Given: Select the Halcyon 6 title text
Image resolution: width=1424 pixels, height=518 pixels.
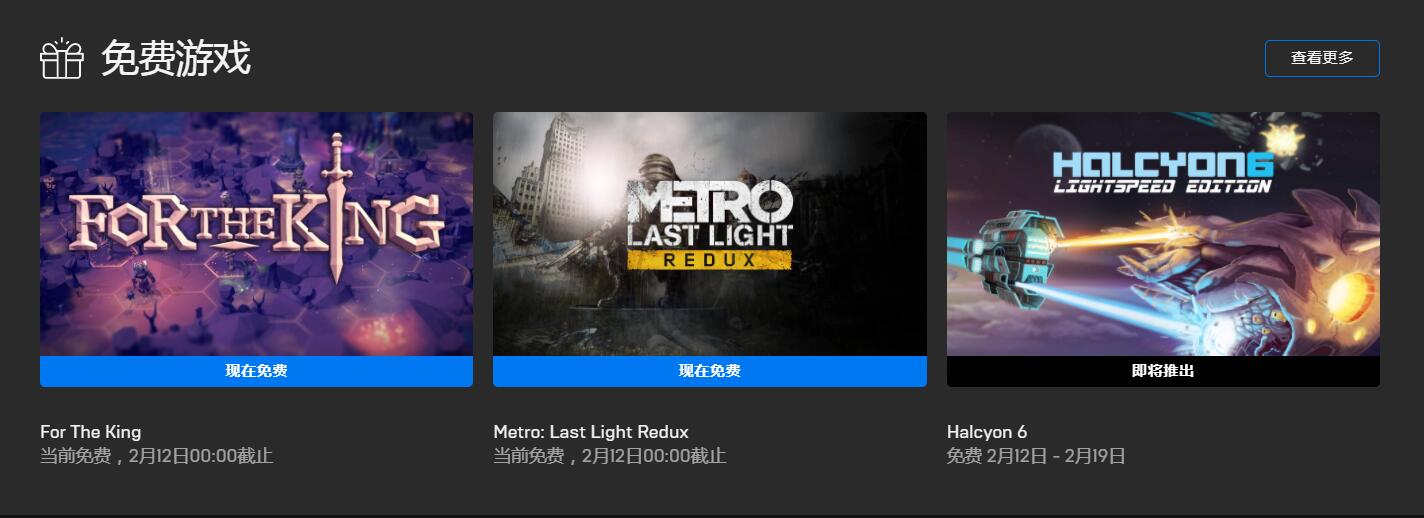Looking at the screenshot, I should pos(987,432).
